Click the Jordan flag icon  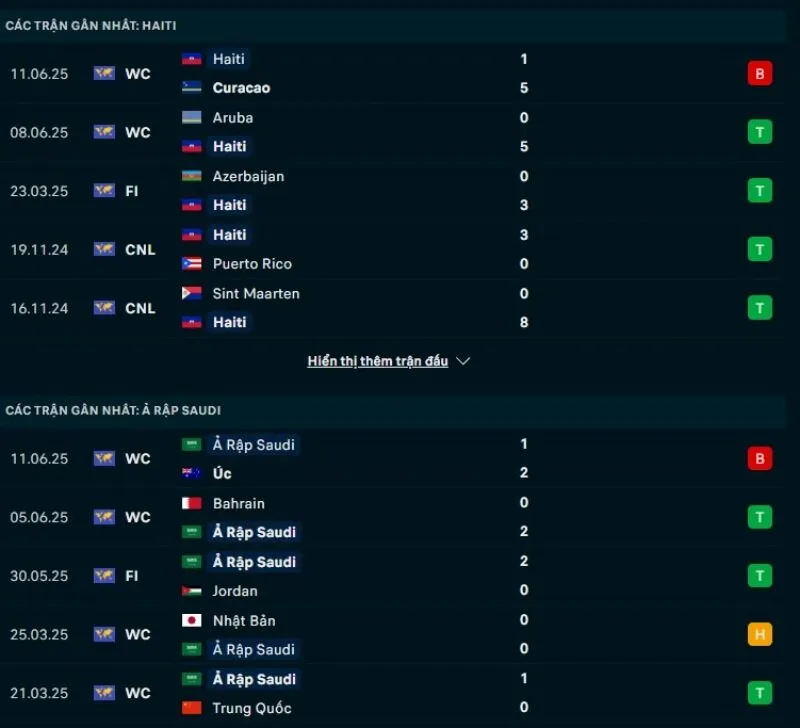click(x=192, y=591)
